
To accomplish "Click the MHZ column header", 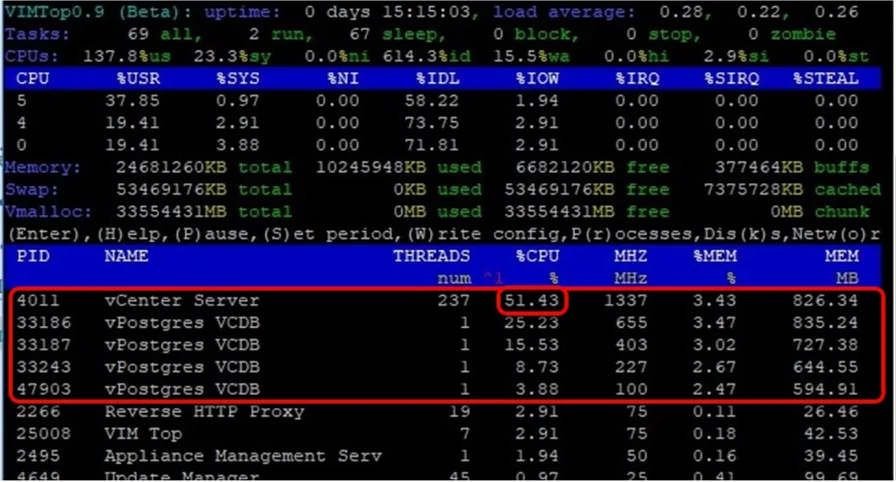I will [x=631, y=256].
